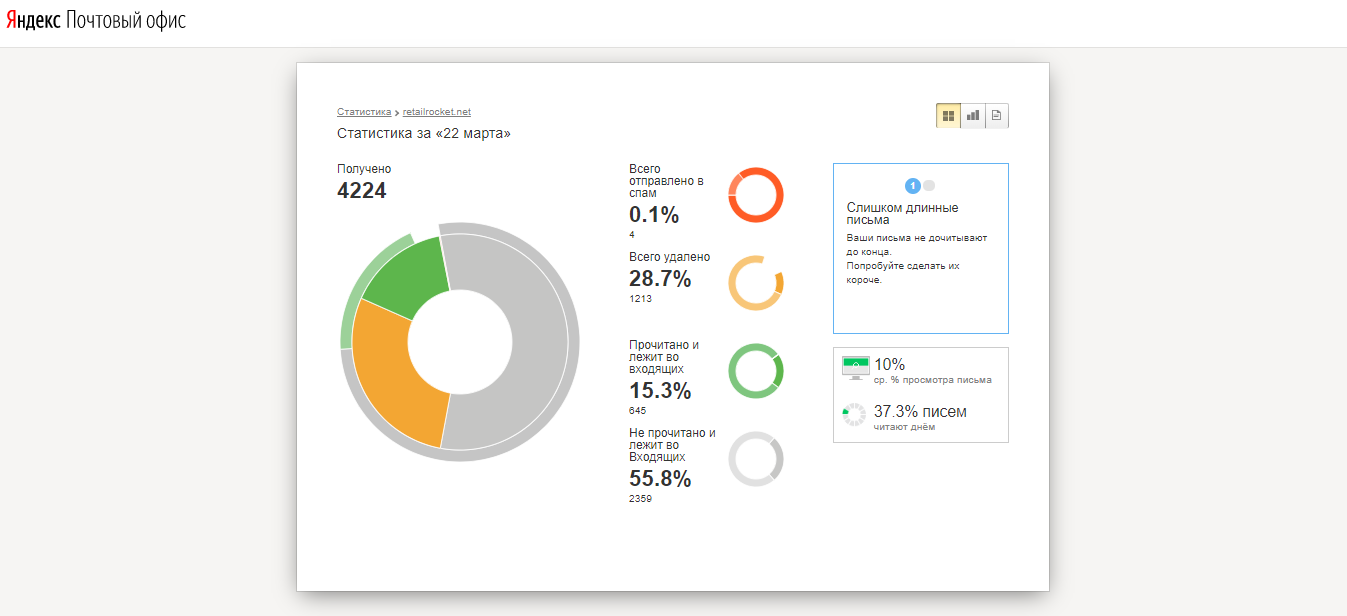The height and width of the screenshot is (616, 1347).
Task: Switch to the second tip dot
Action: (x=929, y=186)
